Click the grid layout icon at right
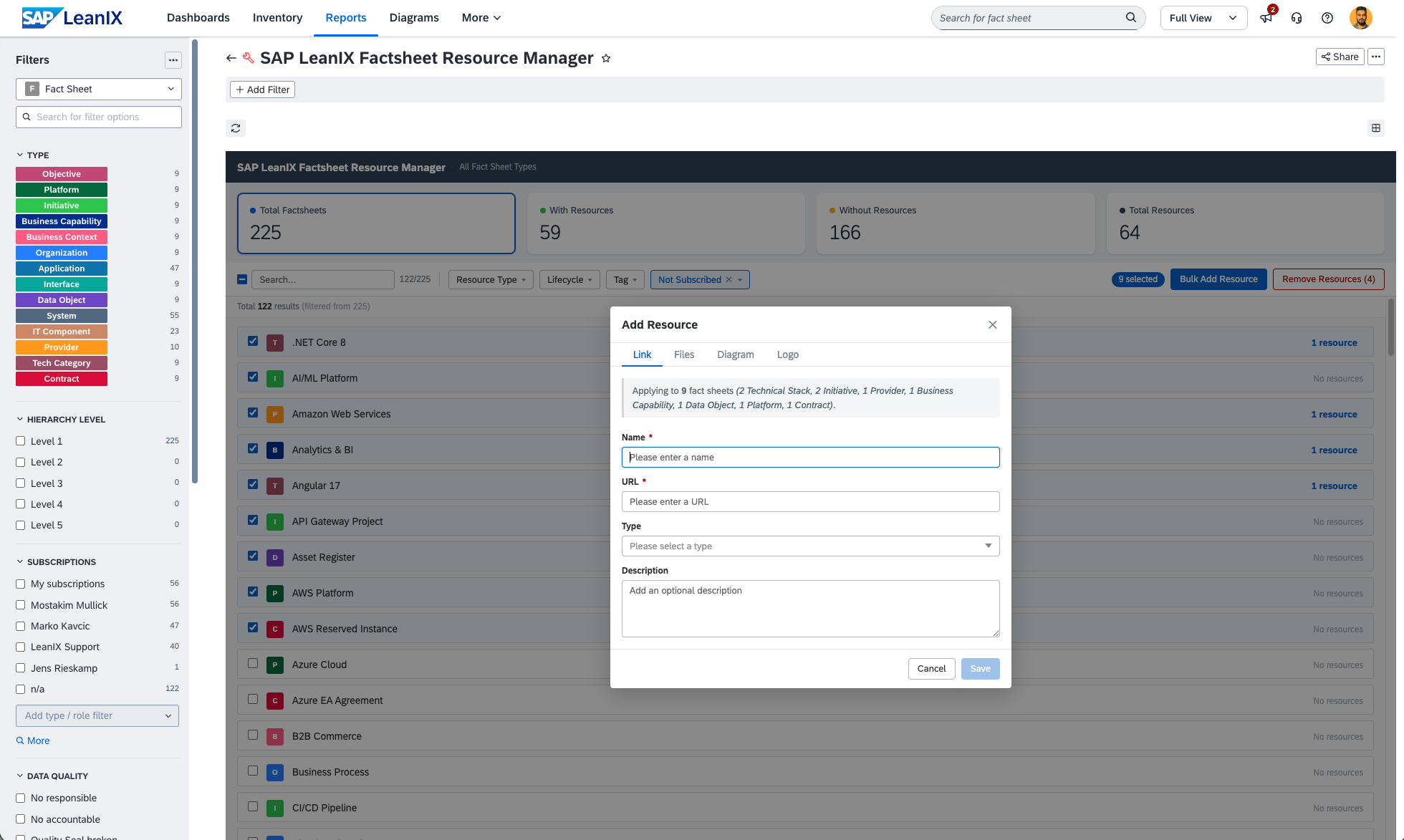1404x840 pixels. [1376, 128]
